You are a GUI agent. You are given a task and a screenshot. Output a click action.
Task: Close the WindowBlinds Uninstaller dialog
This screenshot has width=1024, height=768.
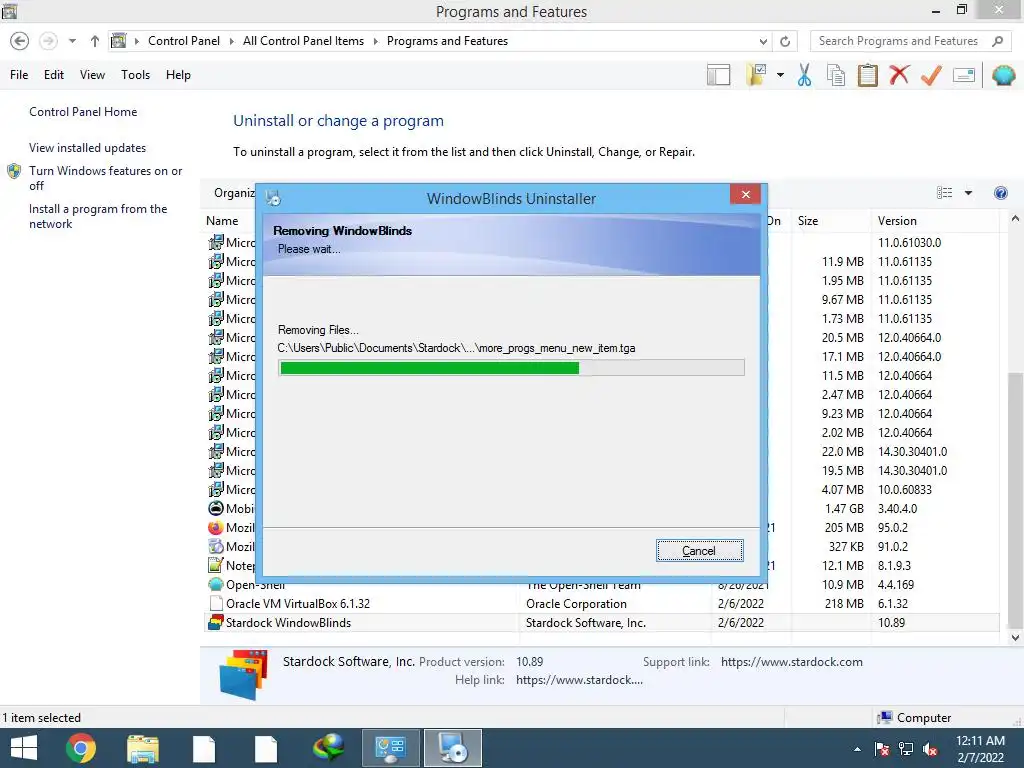(x=745, y=195)
